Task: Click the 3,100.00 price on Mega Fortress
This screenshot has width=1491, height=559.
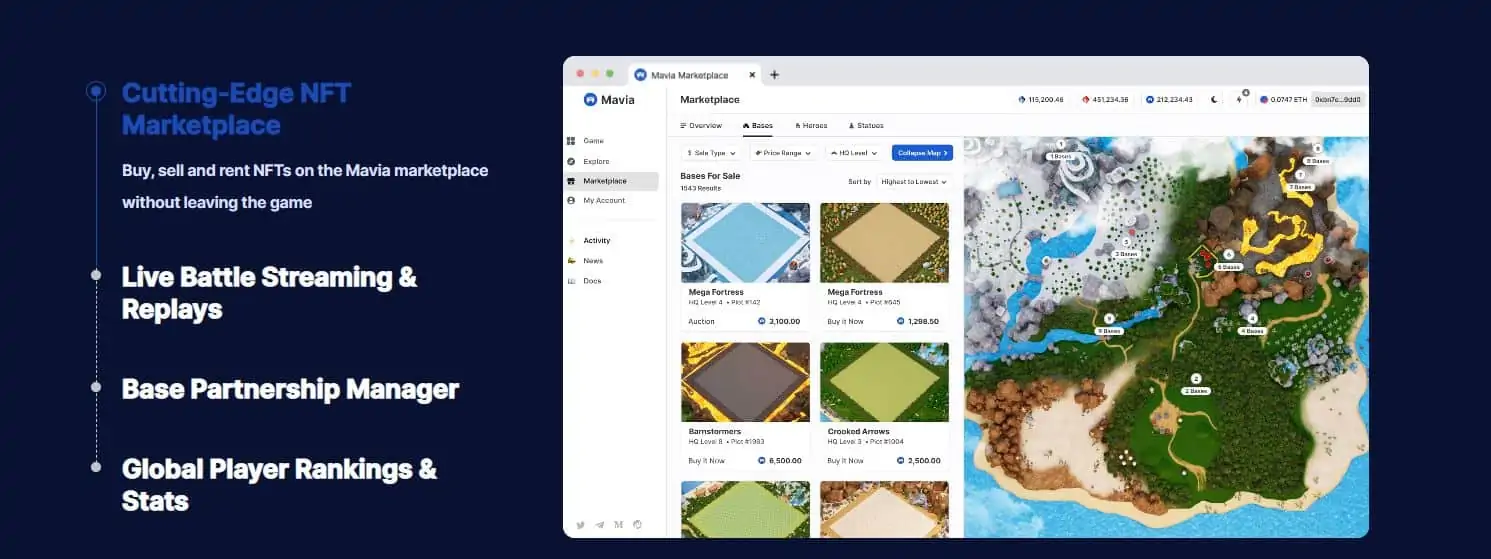Action: coord(779,321)
